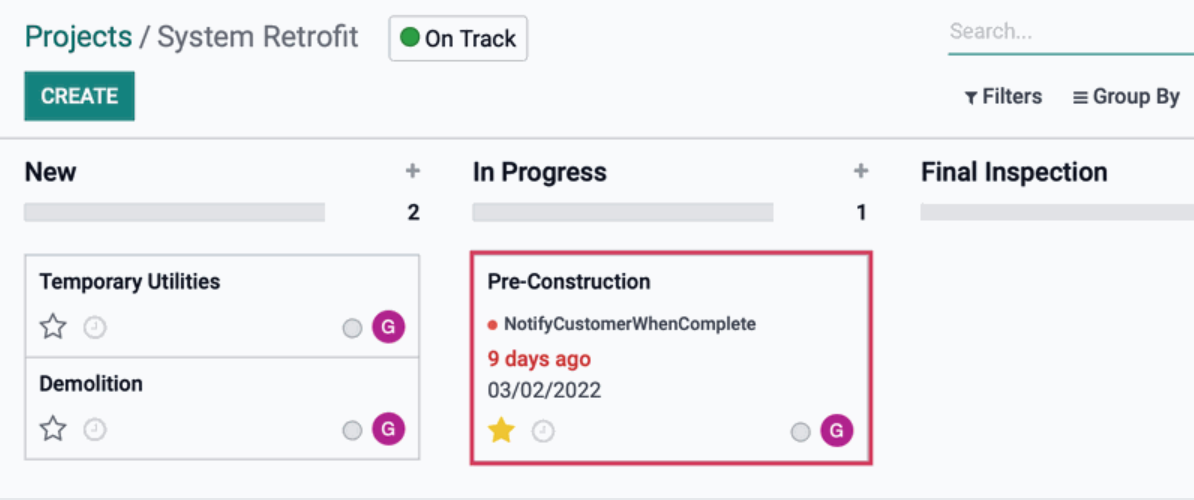Open the Filters dropdown
The image size is (1194, 500).
click(x=1004, y=97)
